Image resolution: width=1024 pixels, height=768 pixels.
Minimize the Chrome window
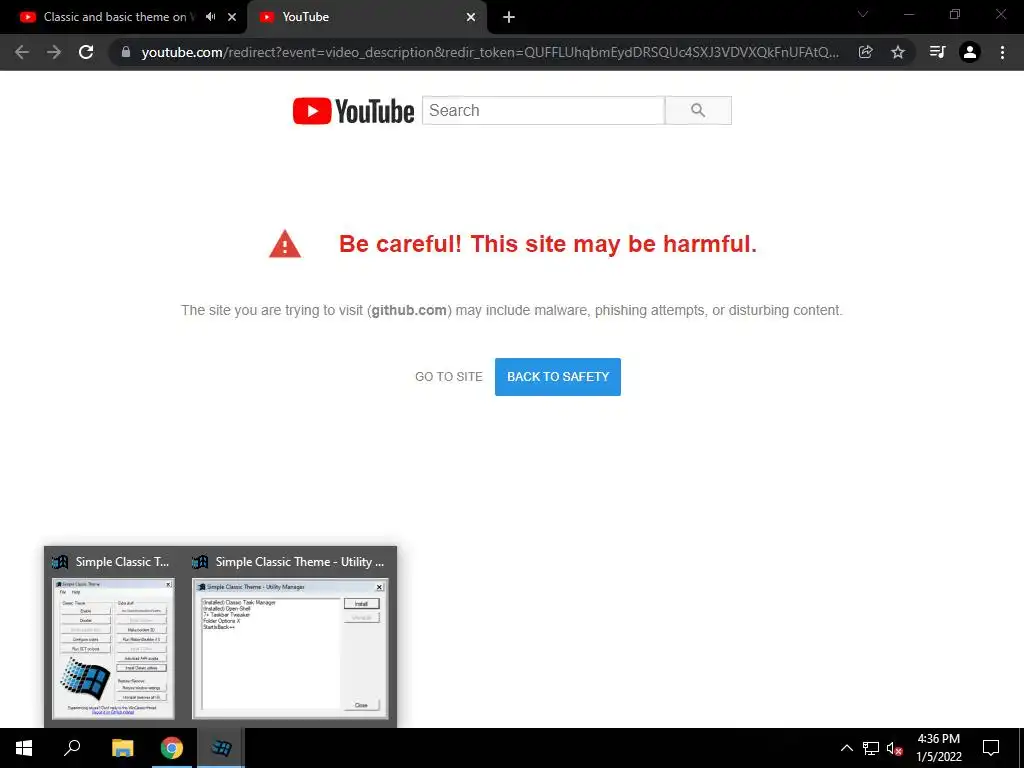[909, 14]
